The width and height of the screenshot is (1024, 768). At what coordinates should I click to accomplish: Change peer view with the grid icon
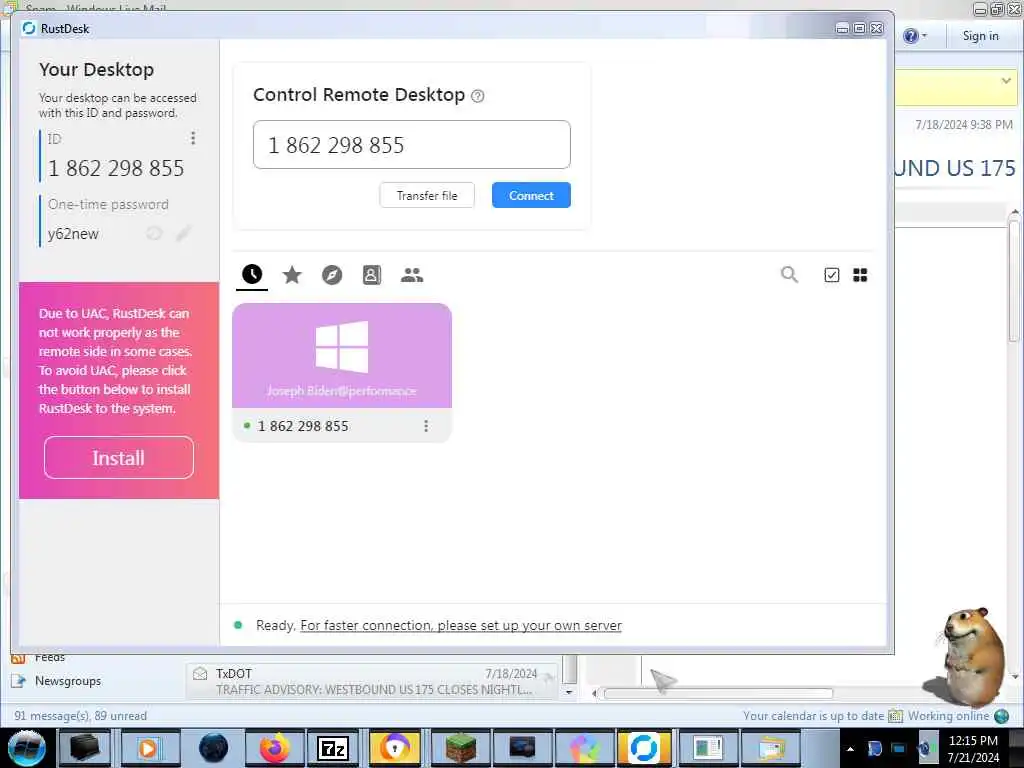pos(860,275)
